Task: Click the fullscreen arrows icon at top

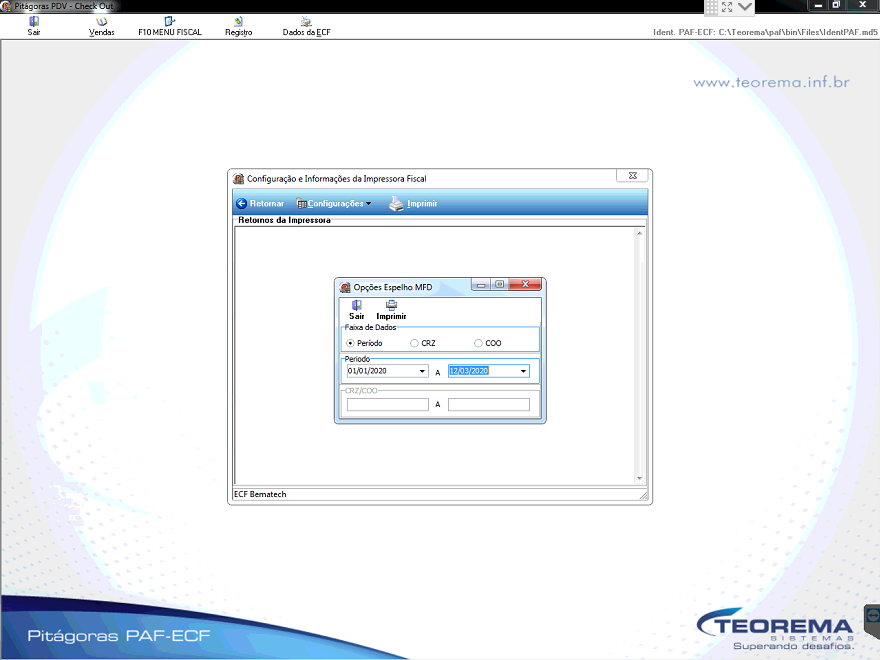Action: (727, 7)
